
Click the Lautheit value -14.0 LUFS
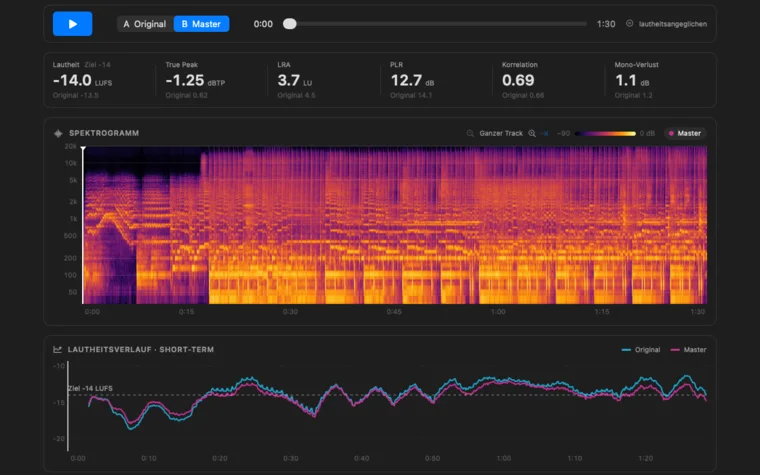point(82,80)
